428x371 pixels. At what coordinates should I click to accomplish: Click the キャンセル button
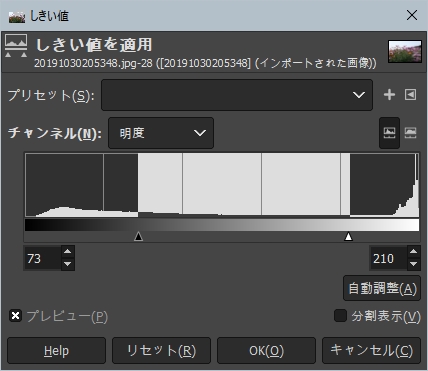coord(371,351)
